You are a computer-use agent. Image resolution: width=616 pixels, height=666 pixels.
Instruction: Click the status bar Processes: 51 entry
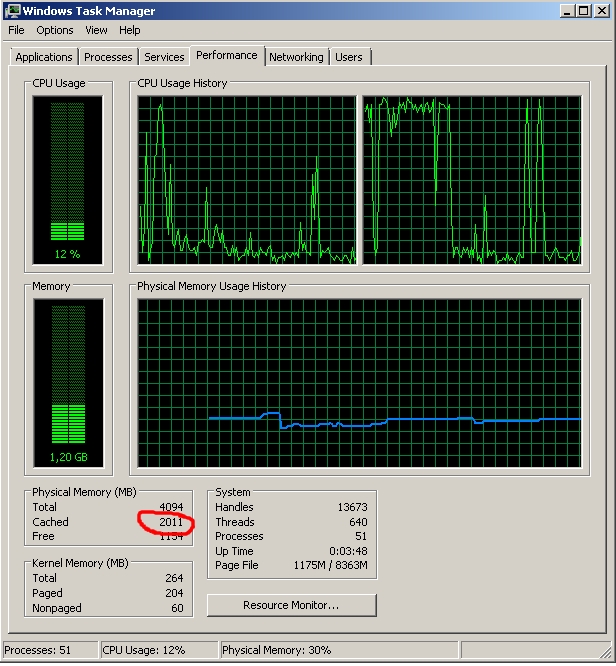click(x=50, y=650)
